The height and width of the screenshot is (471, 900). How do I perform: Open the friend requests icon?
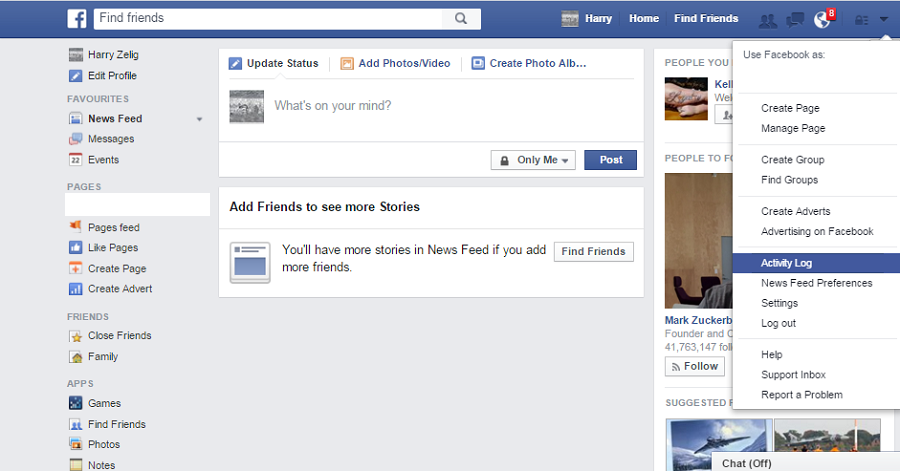pyautogui.click(x=767, y=20)
